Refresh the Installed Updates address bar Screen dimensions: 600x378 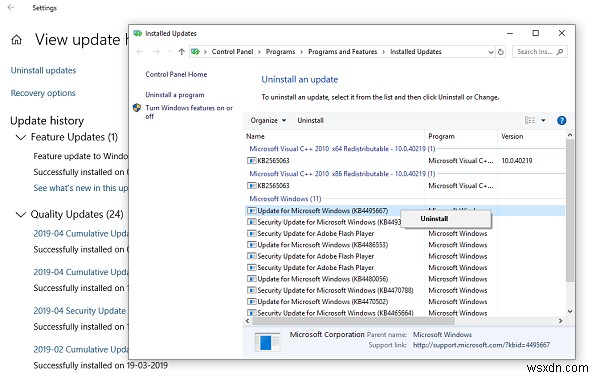[501, 52]
